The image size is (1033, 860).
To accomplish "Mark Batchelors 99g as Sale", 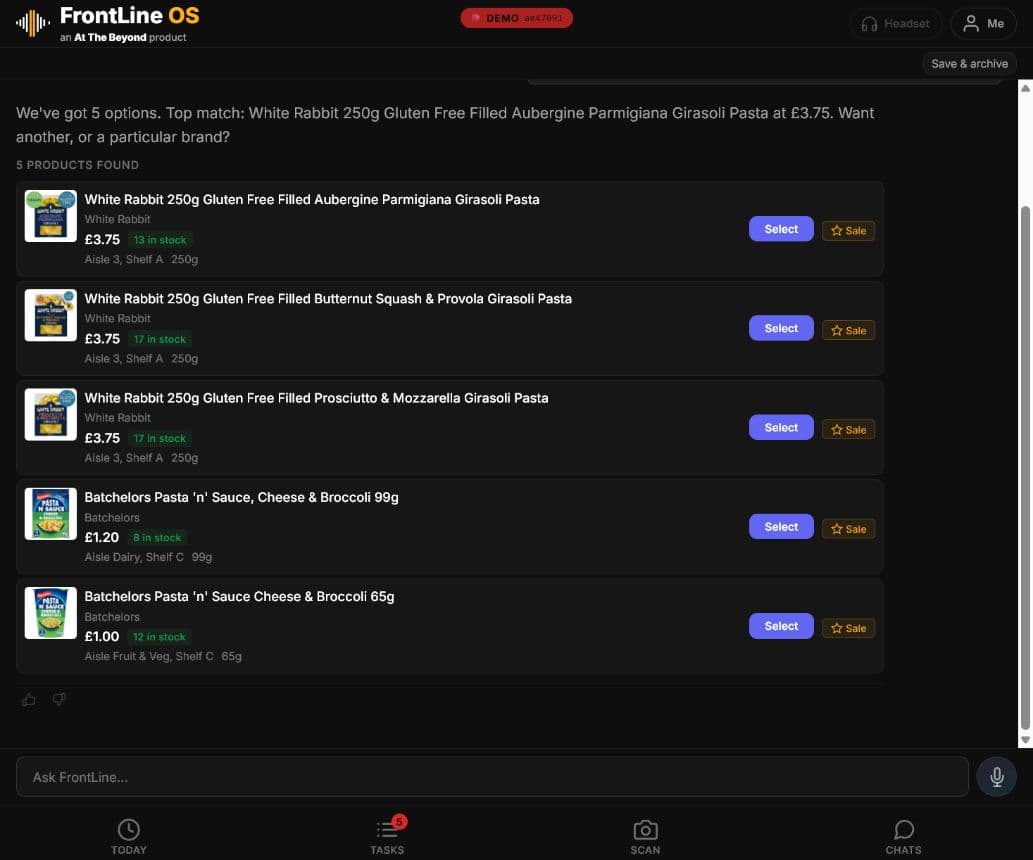I will click(849, 529).
